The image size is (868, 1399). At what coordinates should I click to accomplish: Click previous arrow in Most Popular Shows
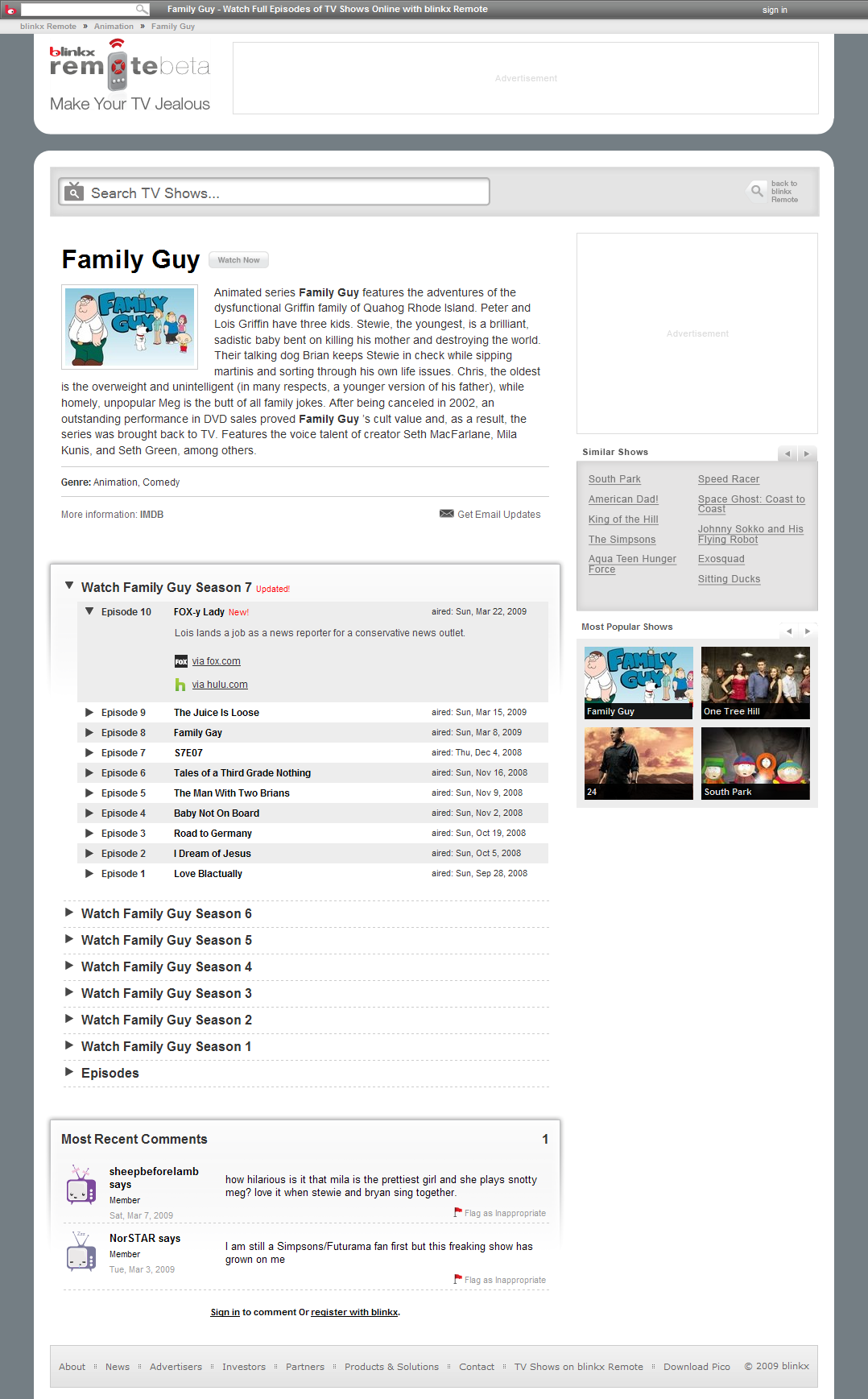click(x=789, y=631)
